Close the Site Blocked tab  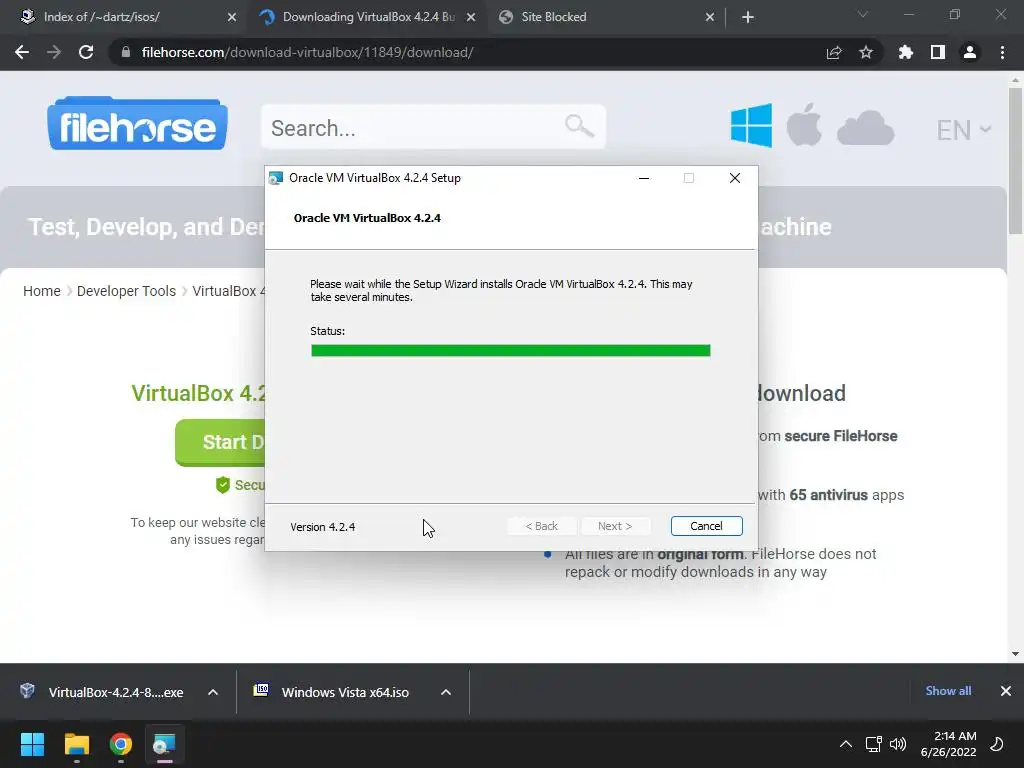click(710, 17)
